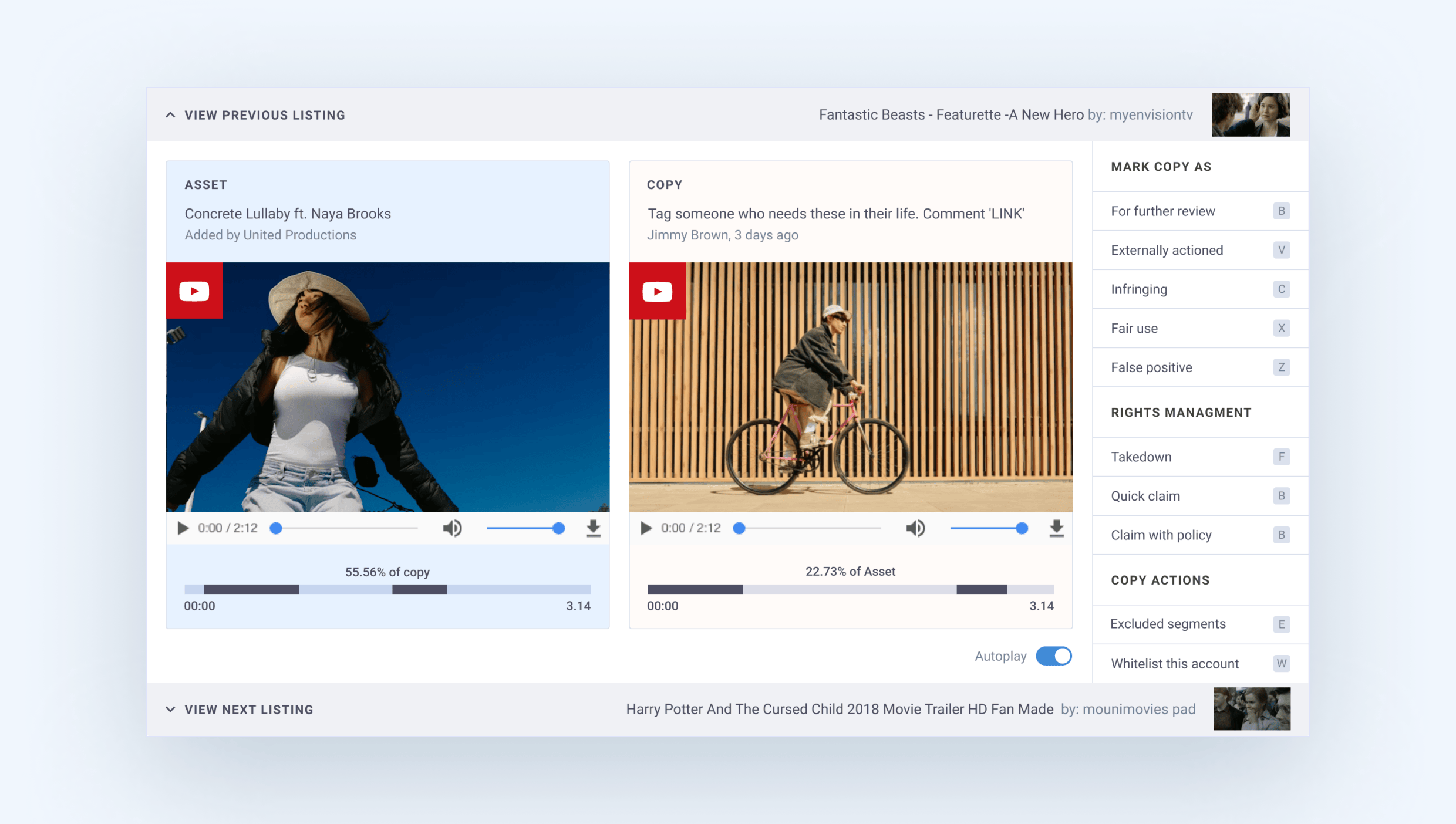Image resolution: width=1456 pixels, height=824 pixels.
Task: Adjust the Copy volume slider
Action: [x=989, y=528]
